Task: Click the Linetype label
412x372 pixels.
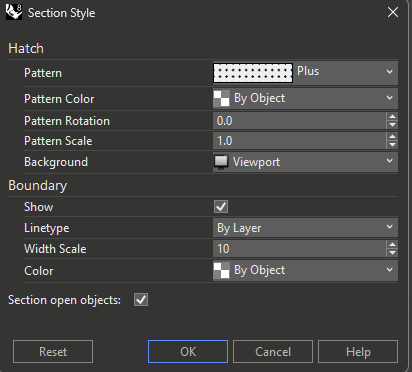Action: [47, 228]
